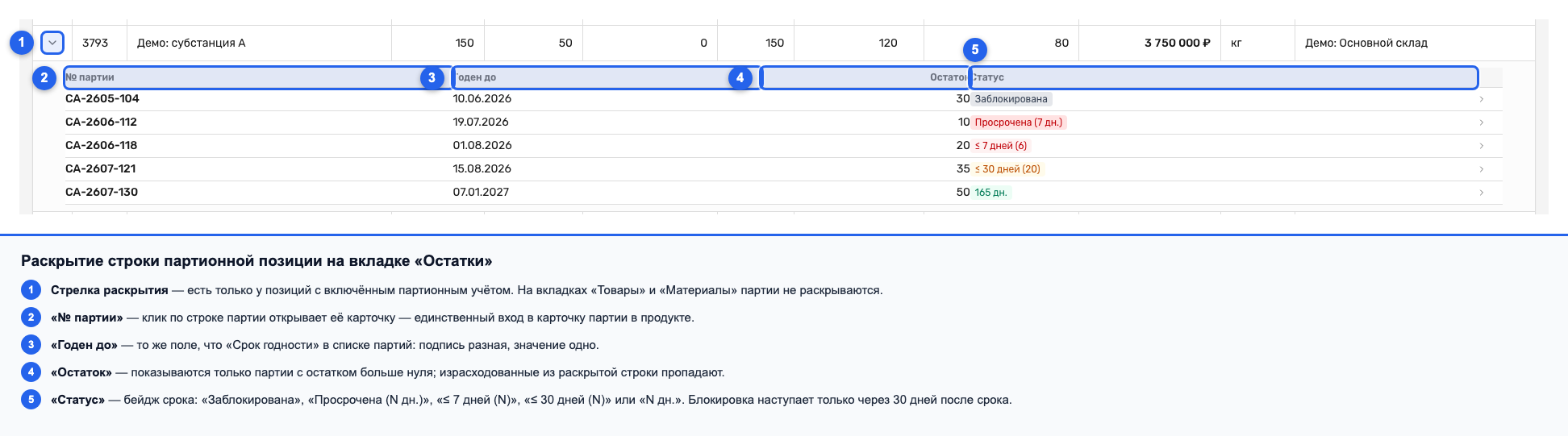The image size is (1568, 436).
Task: Click the «Просрочена (7 дн.)» badge
Action: click(x=1020, y=122)
